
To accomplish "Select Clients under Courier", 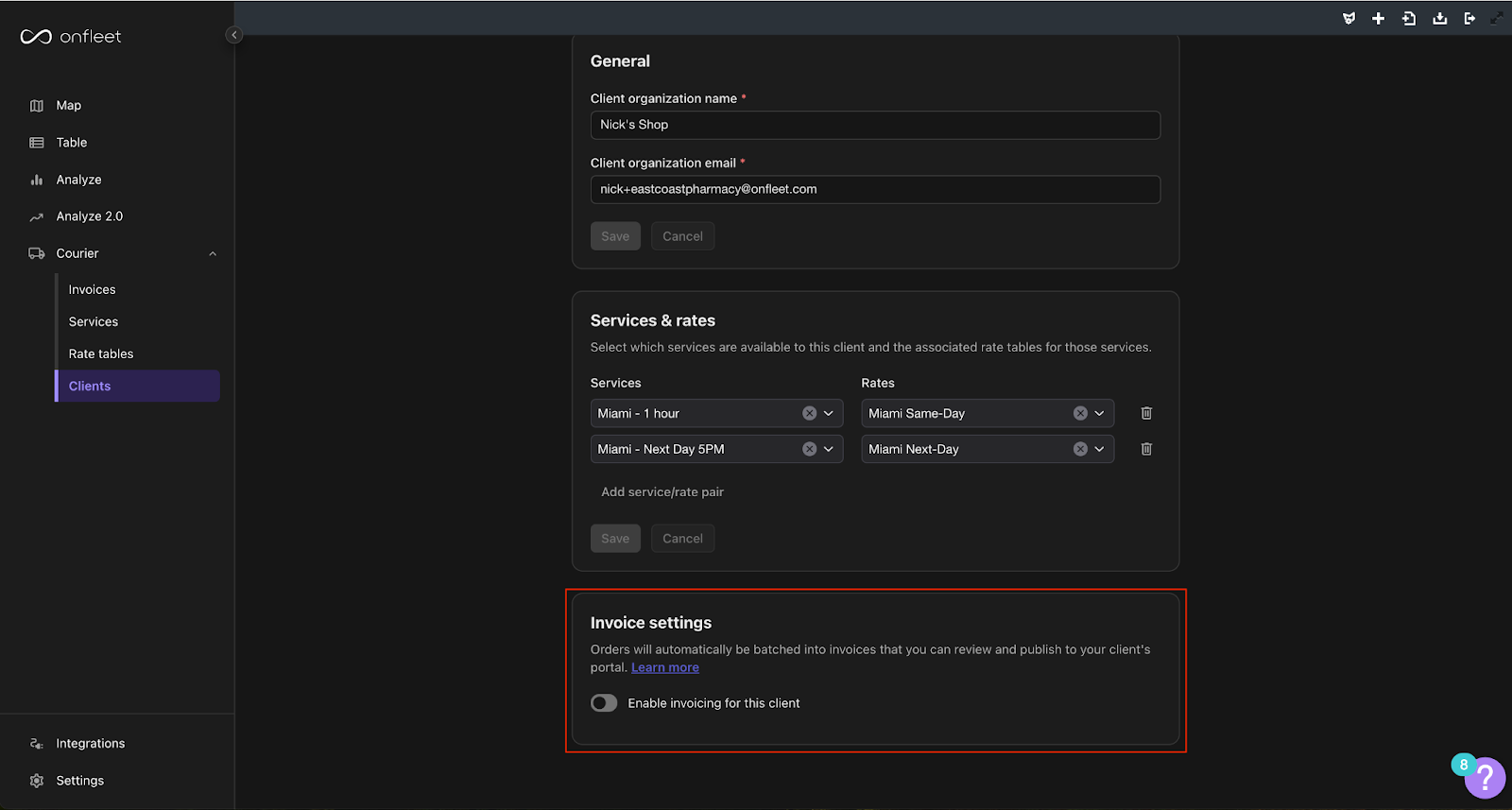I will tap(138, 386).
